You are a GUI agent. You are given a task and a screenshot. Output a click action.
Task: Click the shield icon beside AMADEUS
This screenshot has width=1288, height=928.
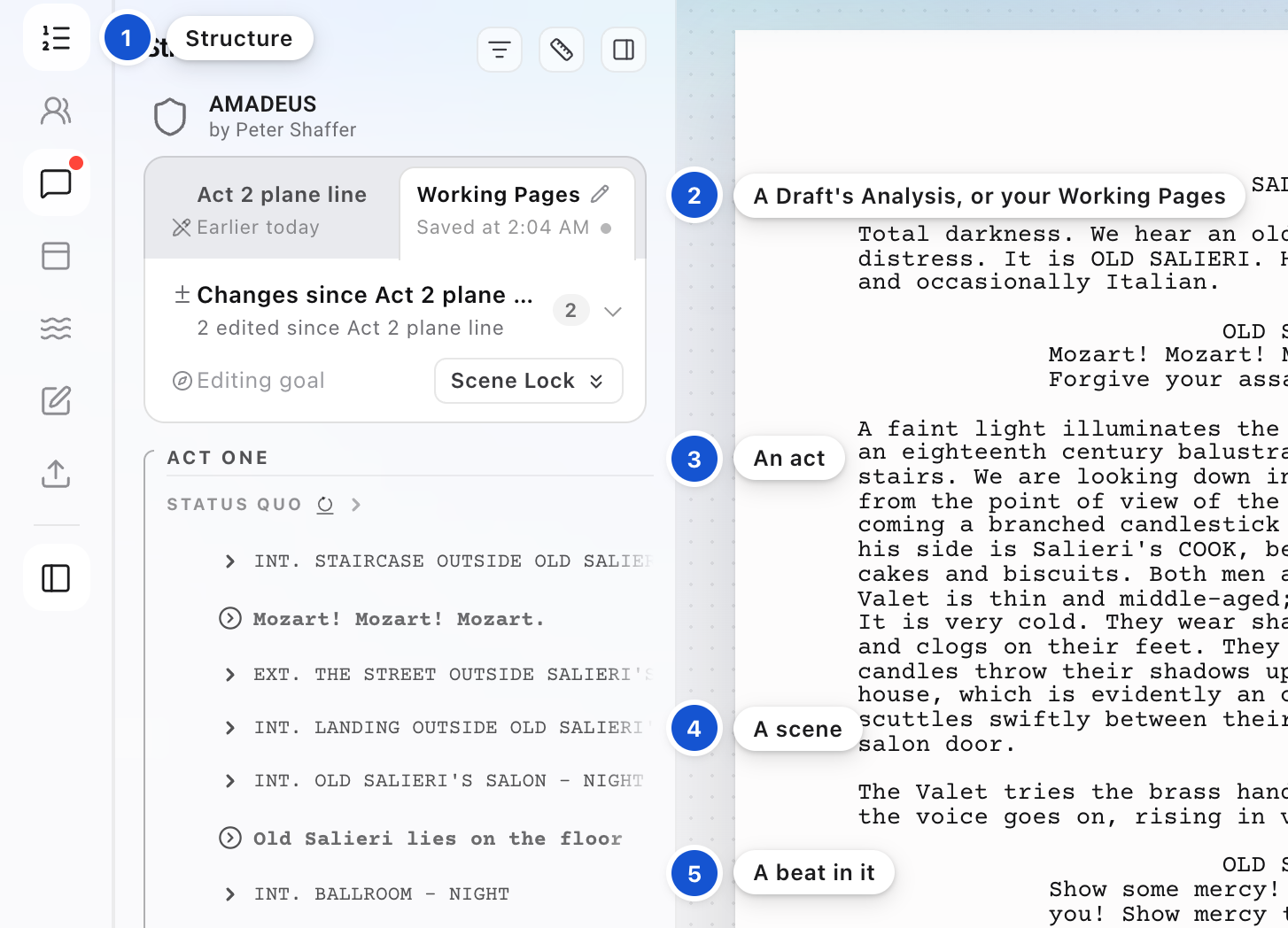[170, 117]
